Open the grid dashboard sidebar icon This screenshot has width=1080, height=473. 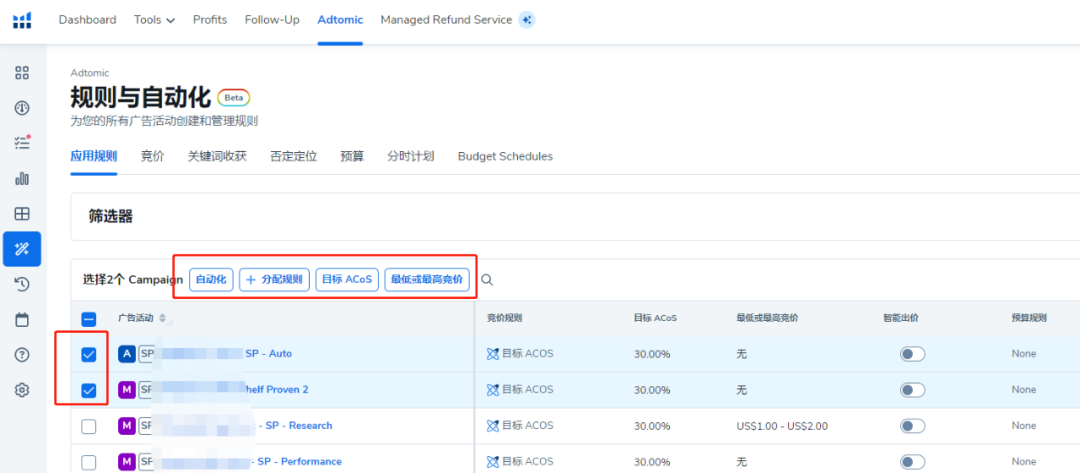click(22, 72)
